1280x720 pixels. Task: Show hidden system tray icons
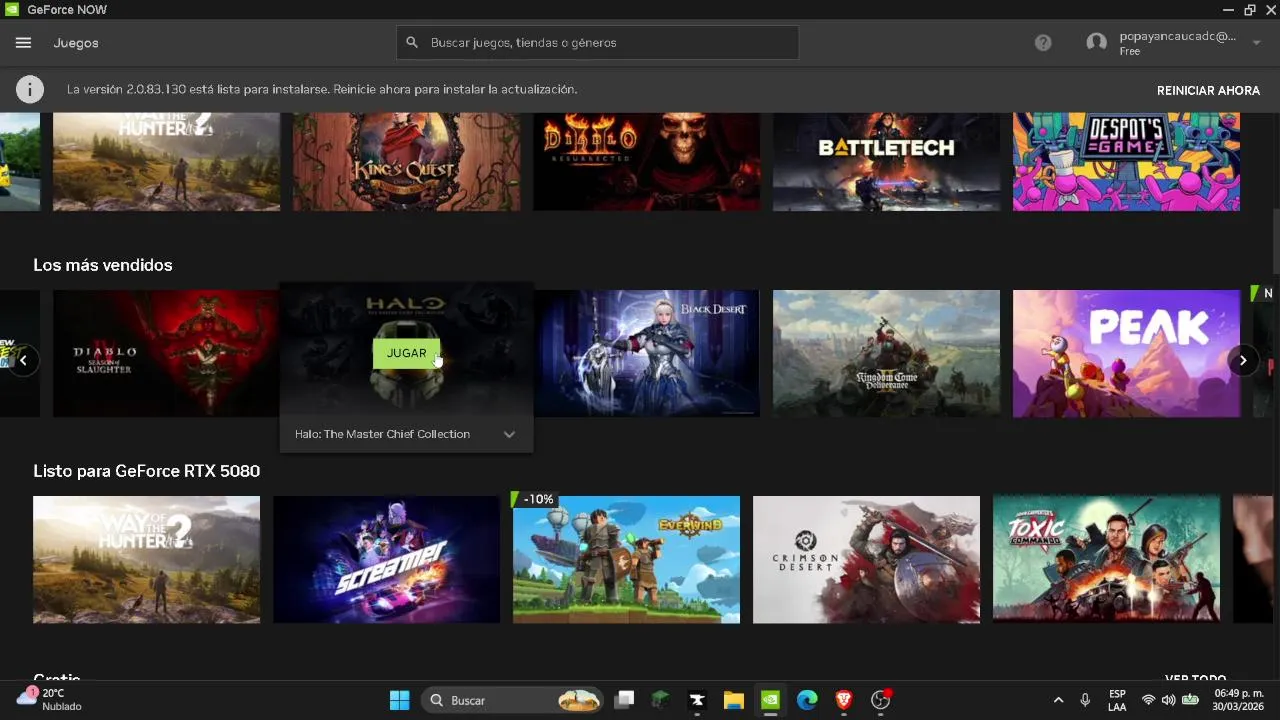[x=1058, y=700]
